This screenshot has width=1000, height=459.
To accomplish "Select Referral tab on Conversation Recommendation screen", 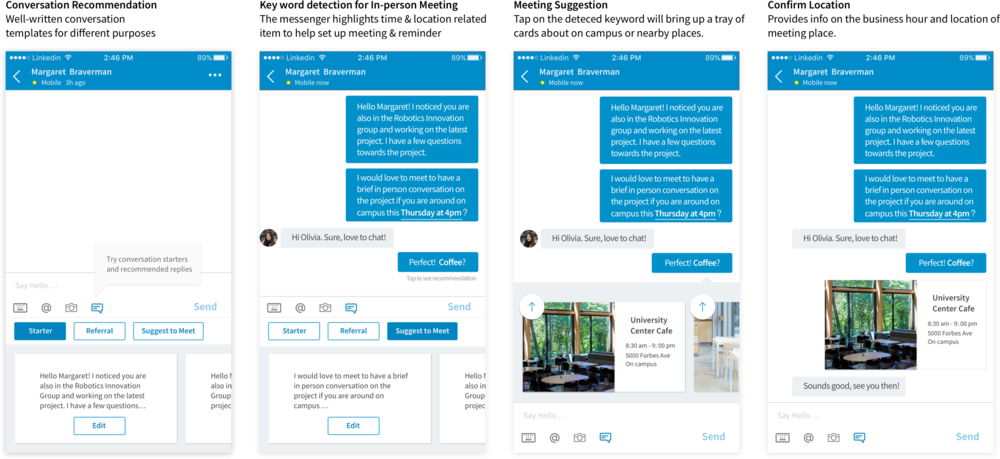I will tap(99, 331).
